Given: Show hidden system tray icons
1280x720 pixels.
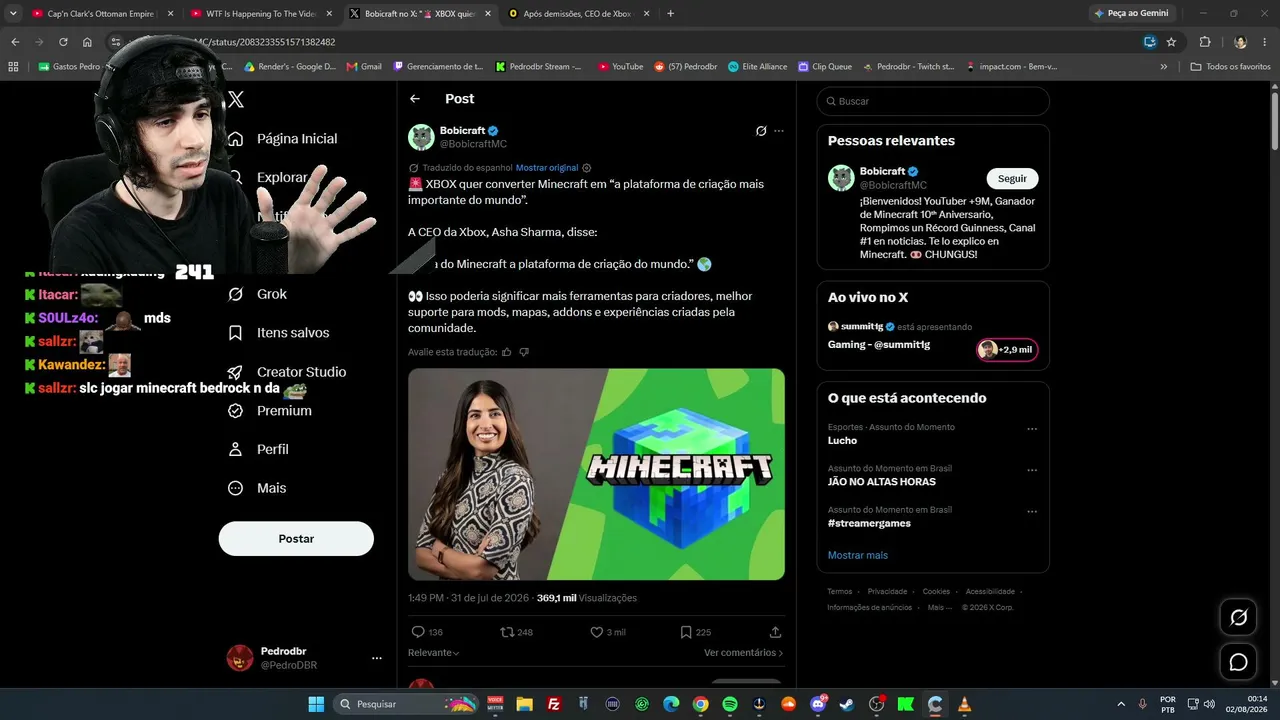Looking at the screenshot, I should coord(1120,704).
